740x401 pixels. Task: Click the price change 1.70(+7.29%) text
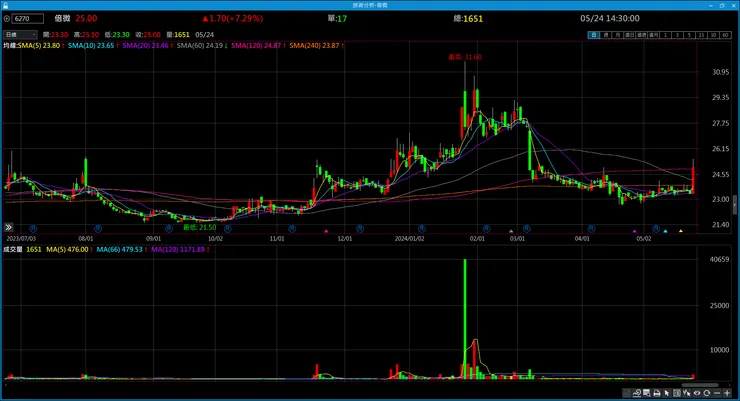235,18
